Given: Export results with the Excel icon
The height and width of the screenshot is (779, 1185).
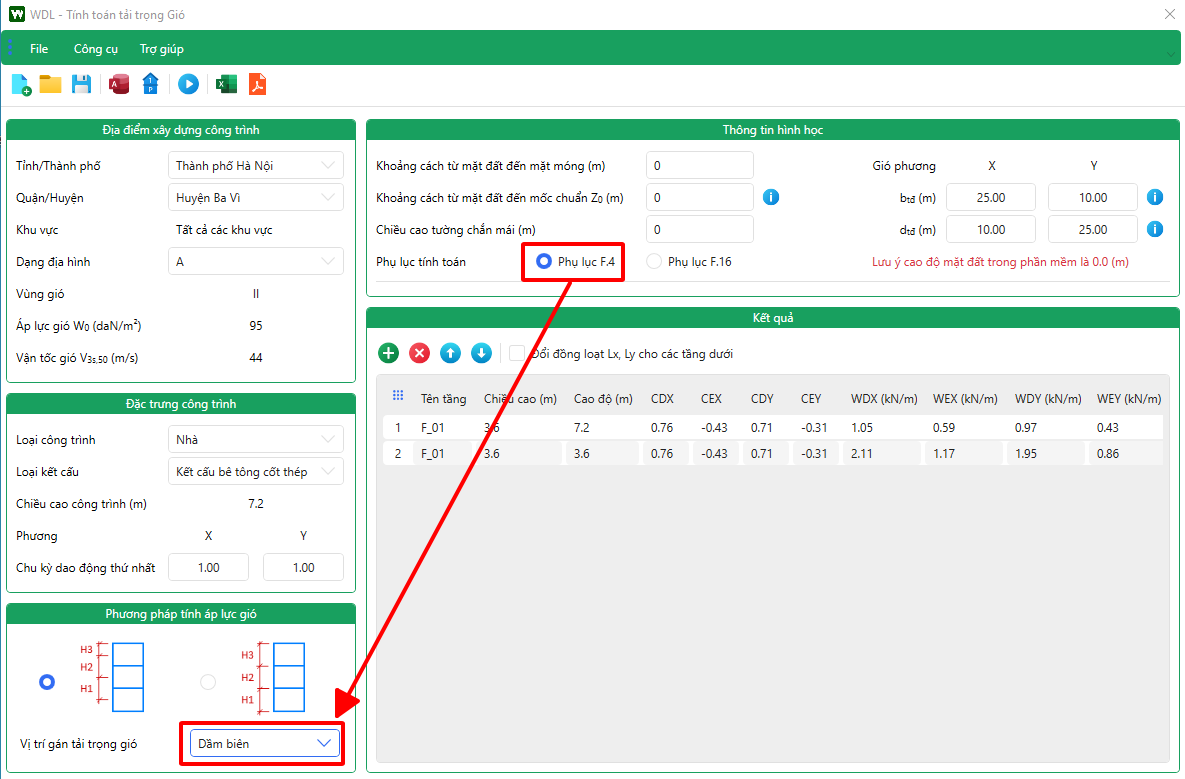Looking at the screenshot, I should tap(226, 84).
